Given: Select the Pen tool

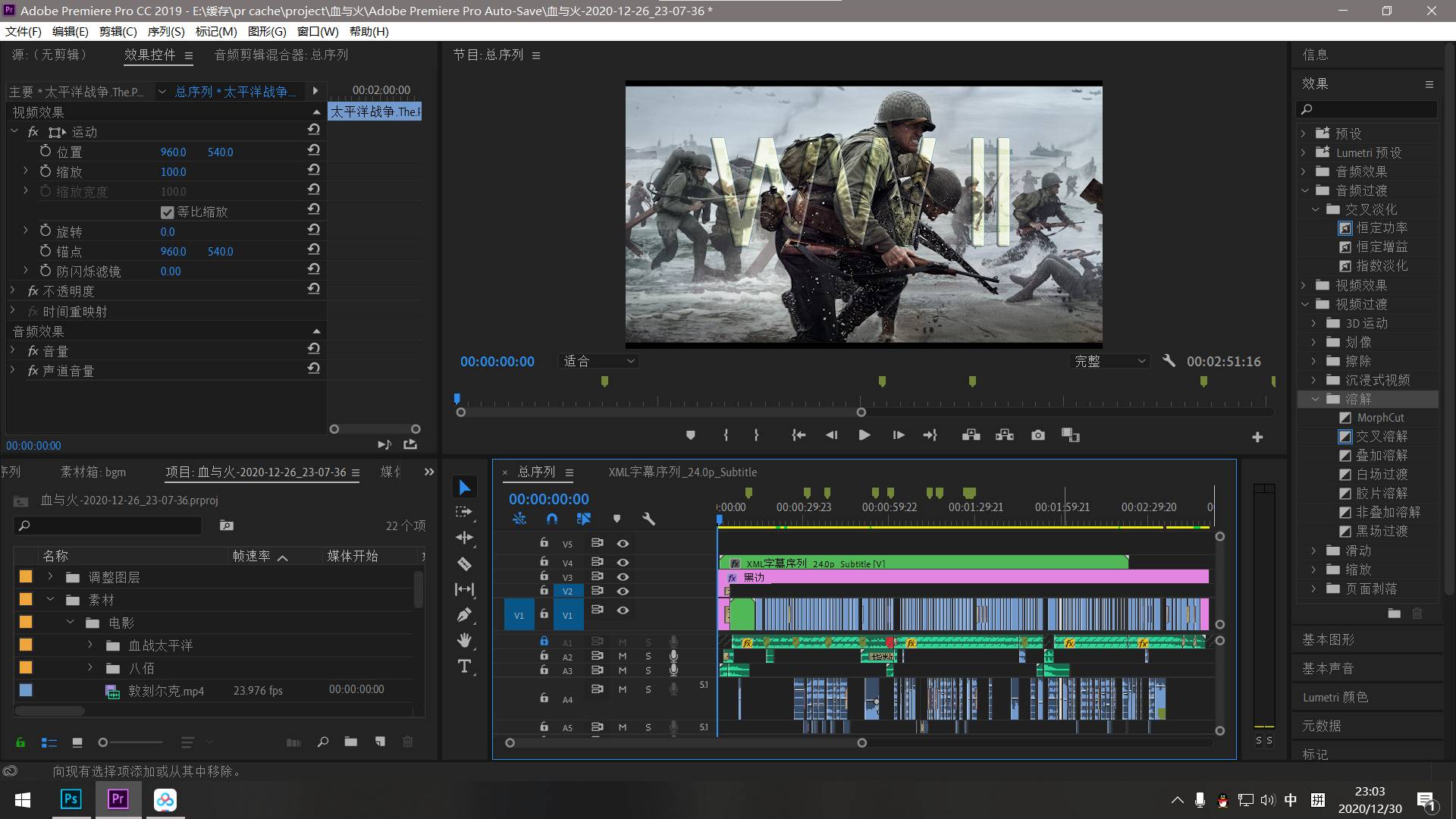Looking at the screenshot, I should [x=464, y=615].
